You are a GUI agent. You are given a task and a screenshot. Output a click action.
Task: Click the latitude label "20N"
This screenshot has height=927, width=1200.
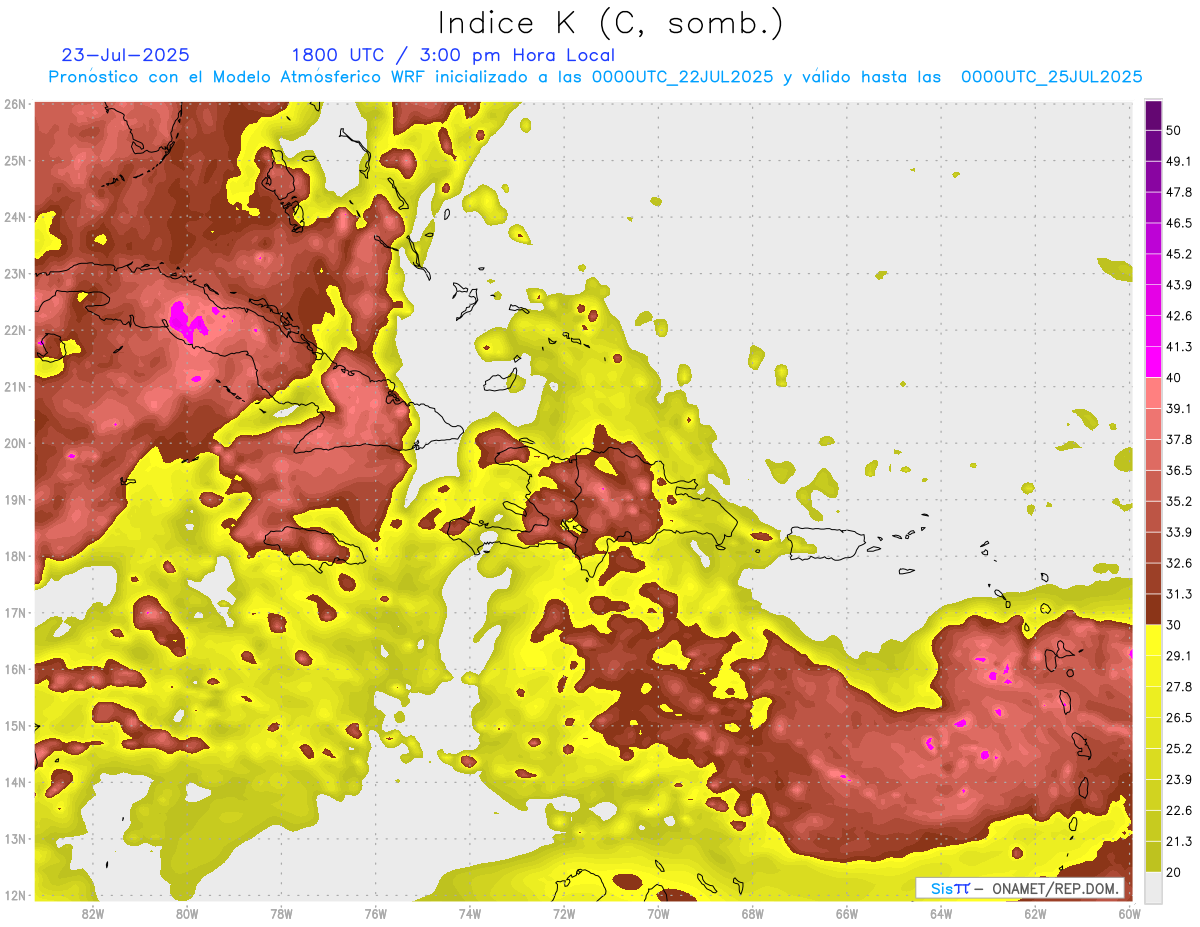click(x=15, y=443)
